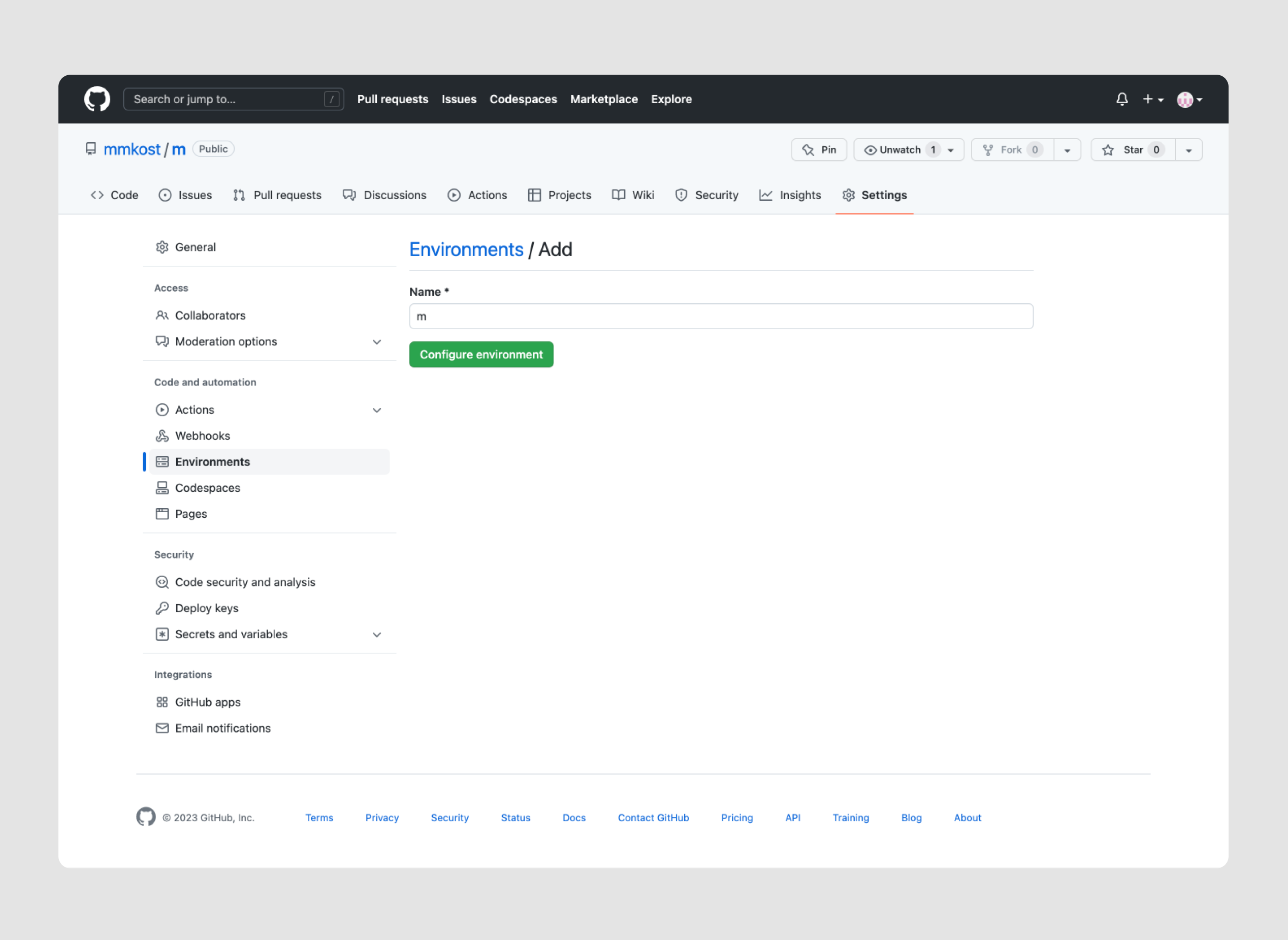Viewport: 1288px width, 940px height.
Task: Focus the Search or jump to field
Action: (x=233, y=99)
